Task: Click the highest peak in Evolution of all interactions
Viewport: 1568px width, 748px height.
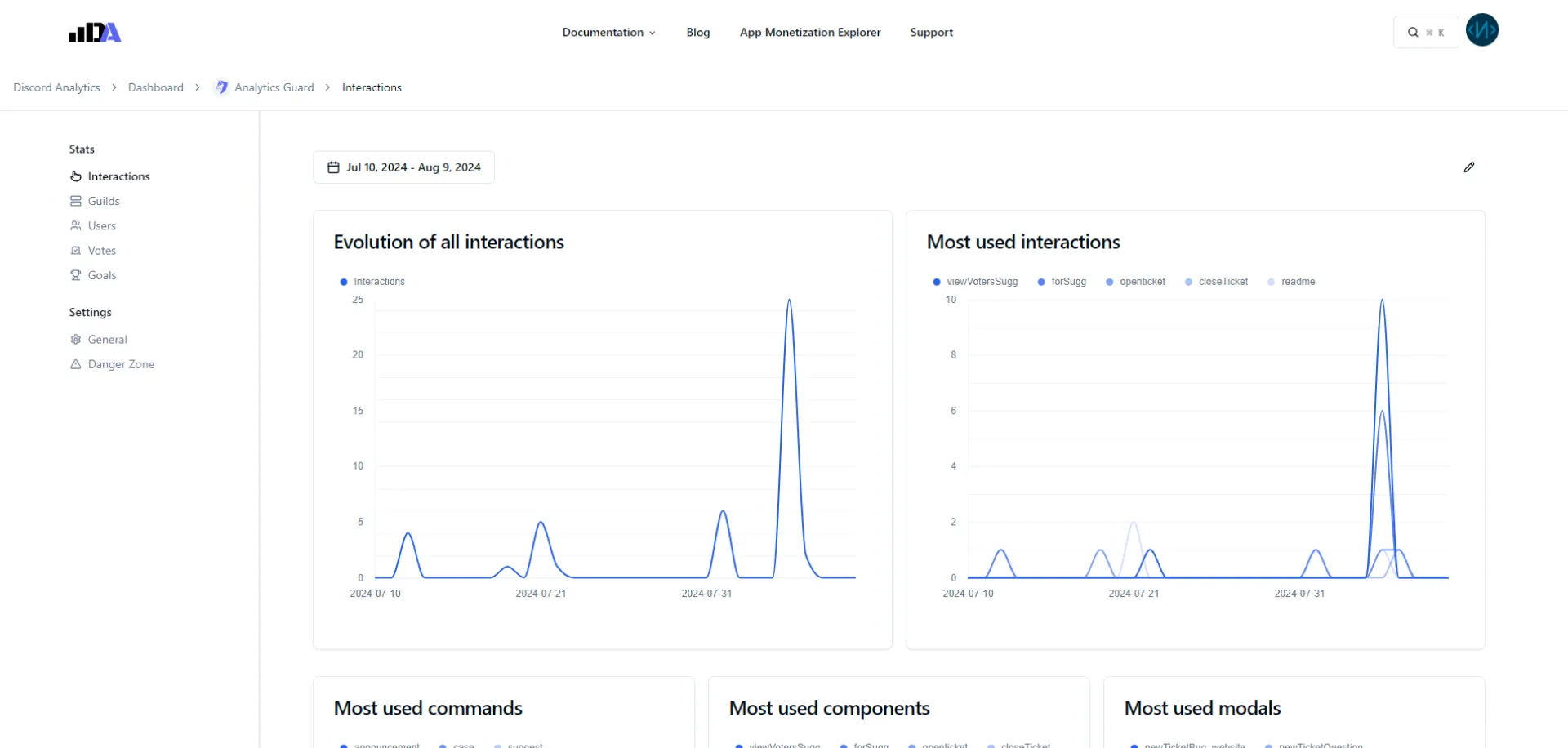Action: 789,301
